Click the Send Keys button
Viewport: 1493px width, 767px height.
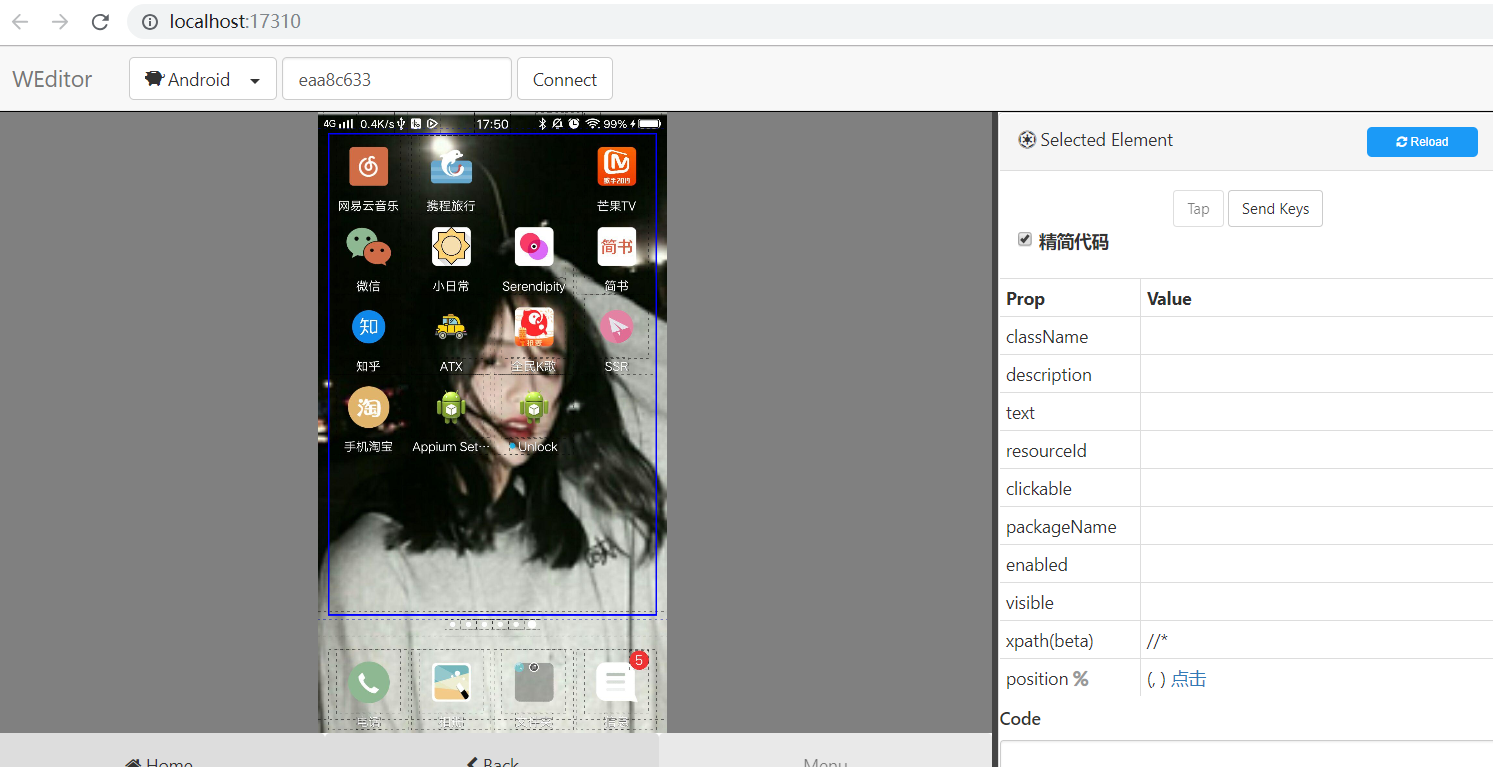(1275, 208)
